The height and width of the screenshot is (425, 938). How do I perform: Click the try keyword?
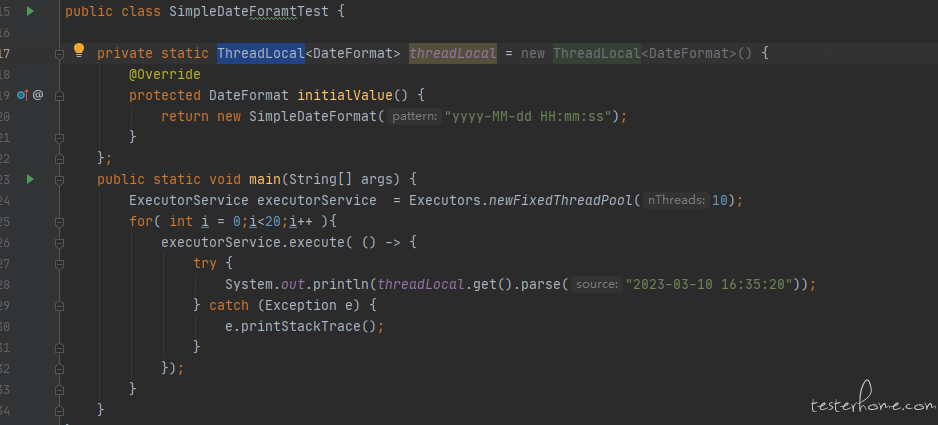click(x=205, y=263)
